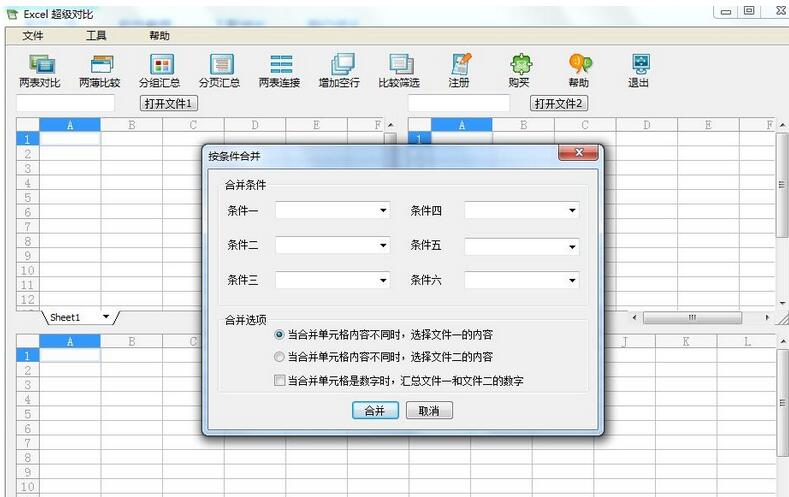Click the 打开文件2 button

559,104
